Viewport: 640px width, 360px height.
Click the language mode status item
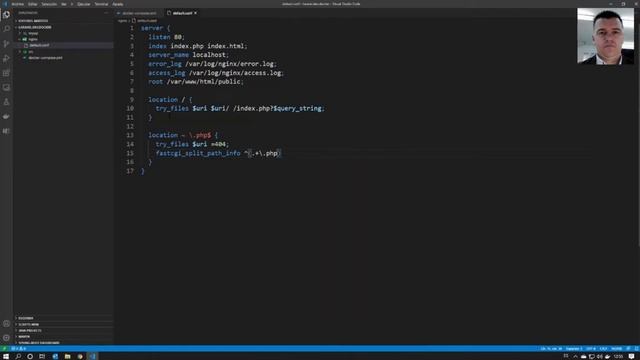(x=616, y=349)
